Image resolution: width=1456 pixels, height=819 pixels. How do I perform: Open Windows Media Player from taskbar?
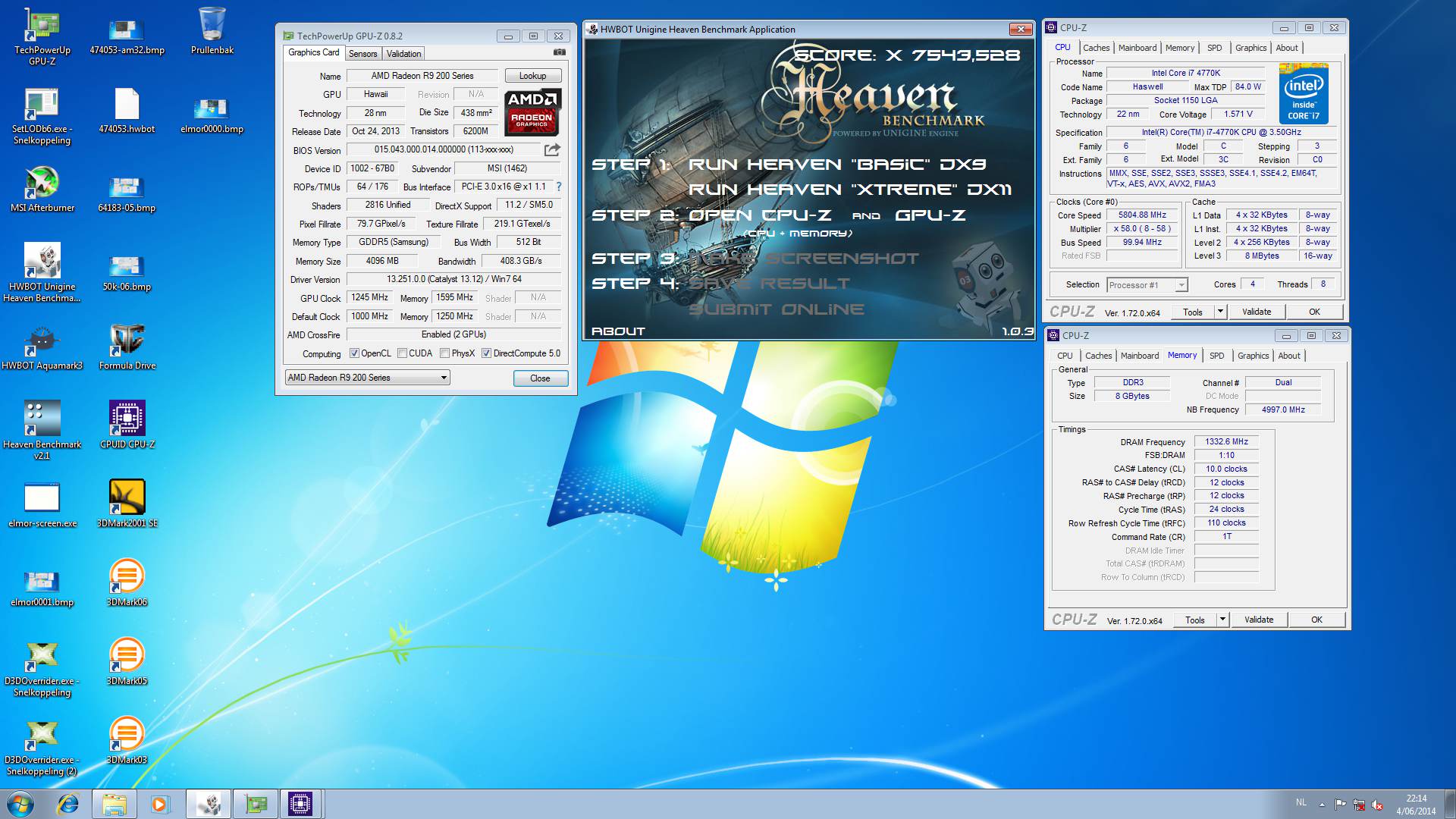coord(160,804)
